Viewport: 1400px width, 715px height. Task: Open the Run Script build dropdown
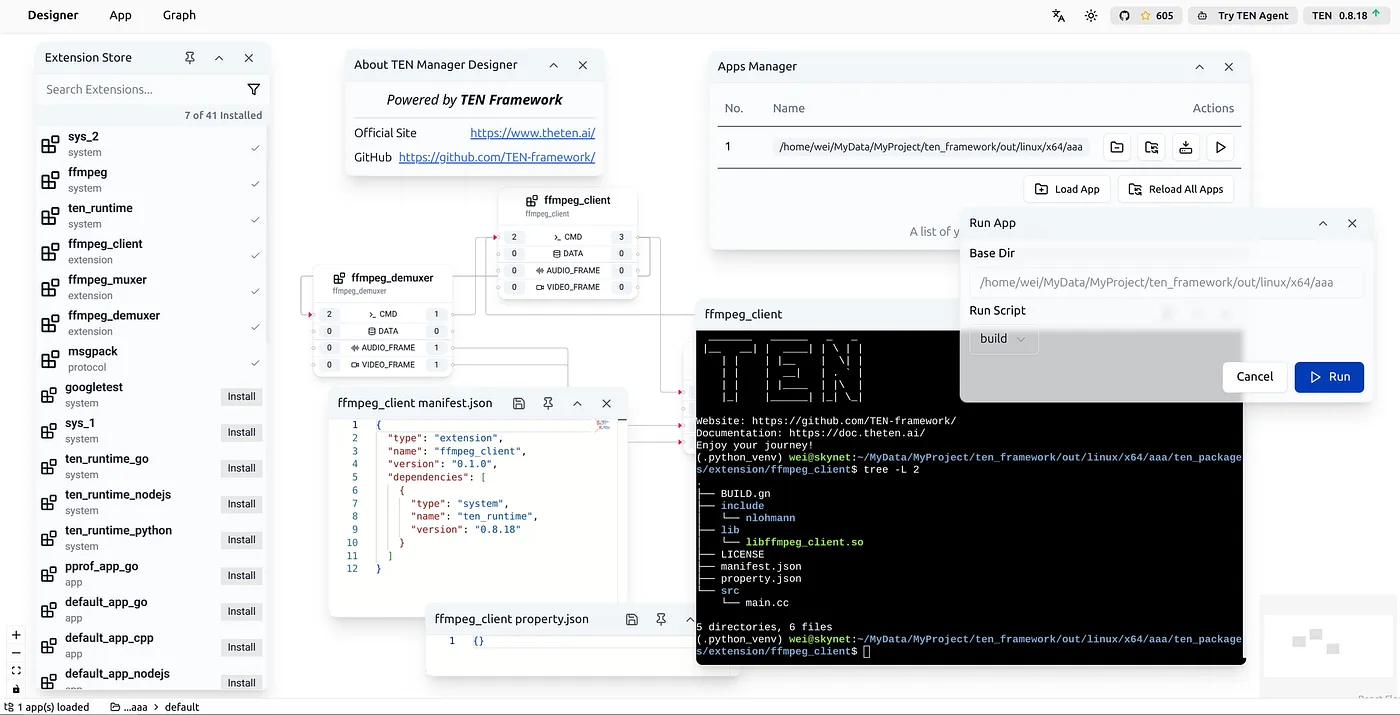1003,339
